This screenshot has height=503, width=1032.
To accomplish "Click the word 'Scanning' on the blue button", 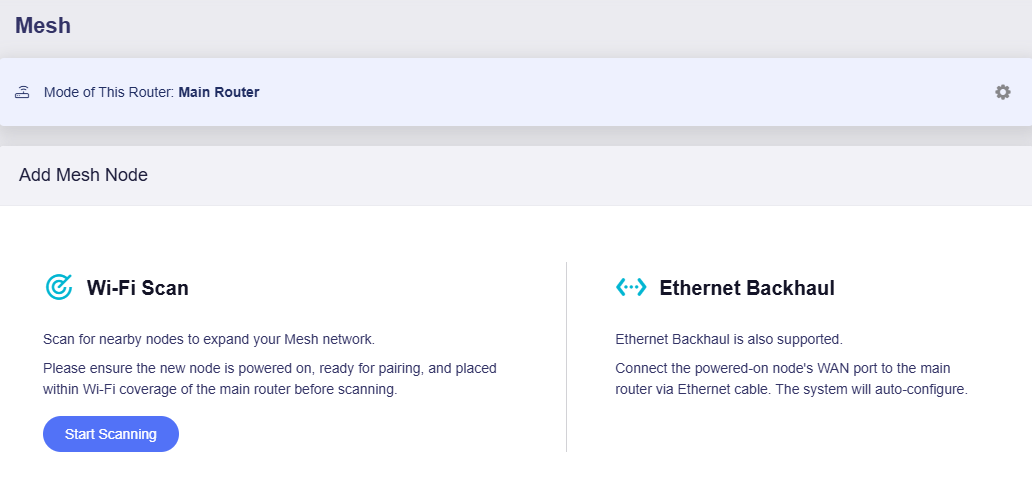I will pos(127,435).
